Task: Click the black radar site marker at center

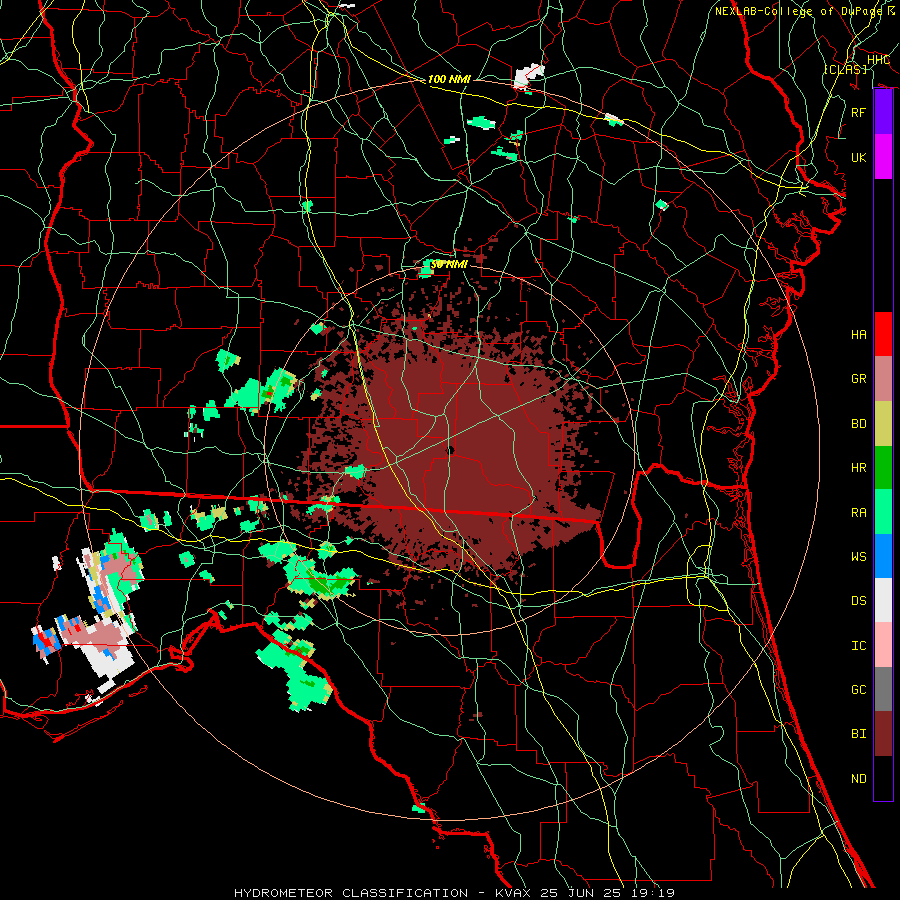Action: [450, 451]
